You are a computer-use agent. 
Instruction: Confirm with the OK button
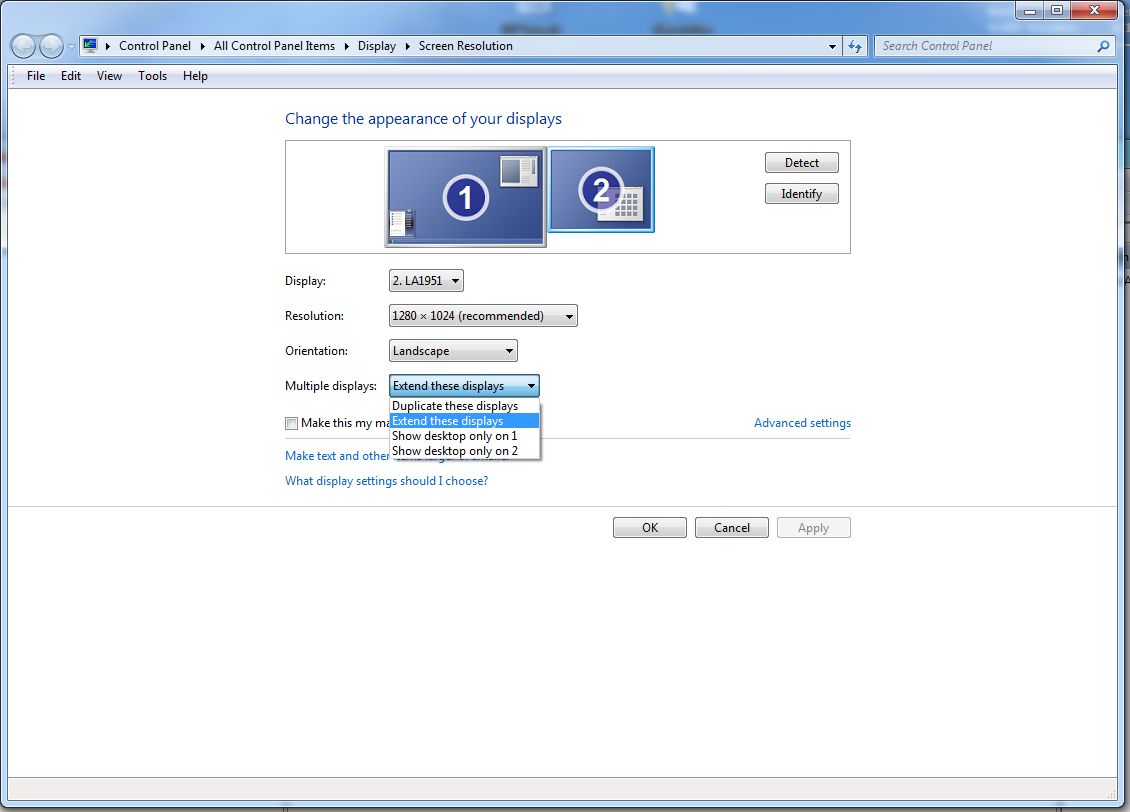click(x=649, y=527)
